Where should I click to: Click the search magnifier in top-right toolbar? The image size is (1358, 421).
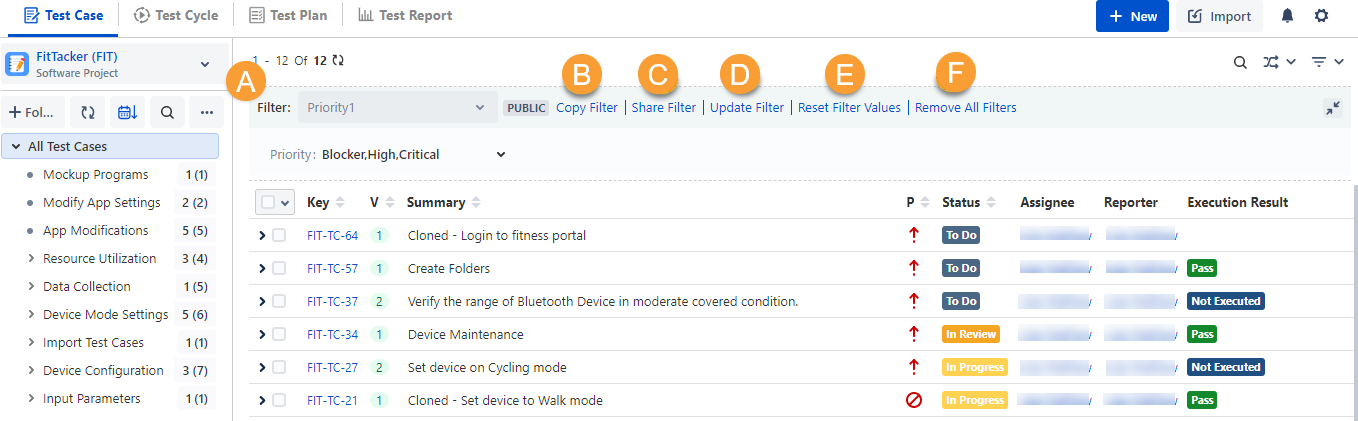pyautogui.click(x=1240, y=62)
